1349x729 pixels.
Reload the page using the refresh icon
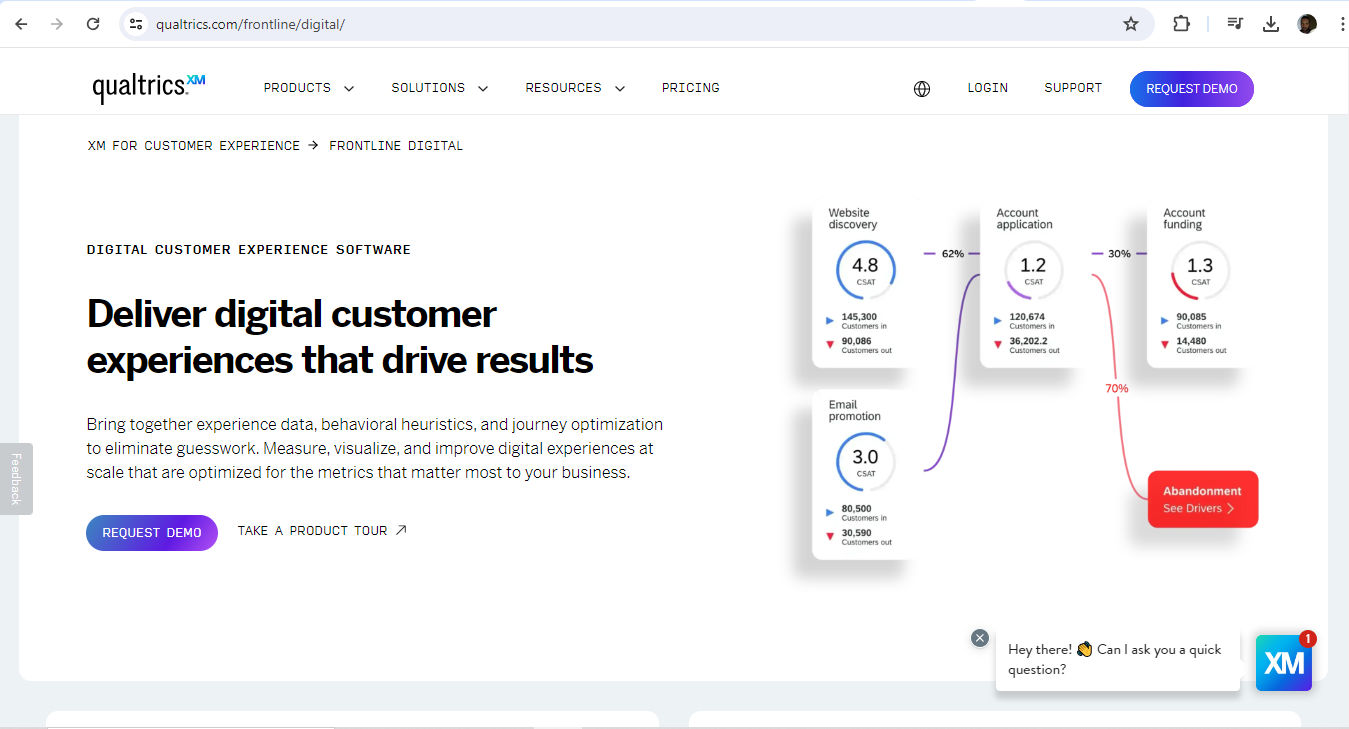coord(93,22)
